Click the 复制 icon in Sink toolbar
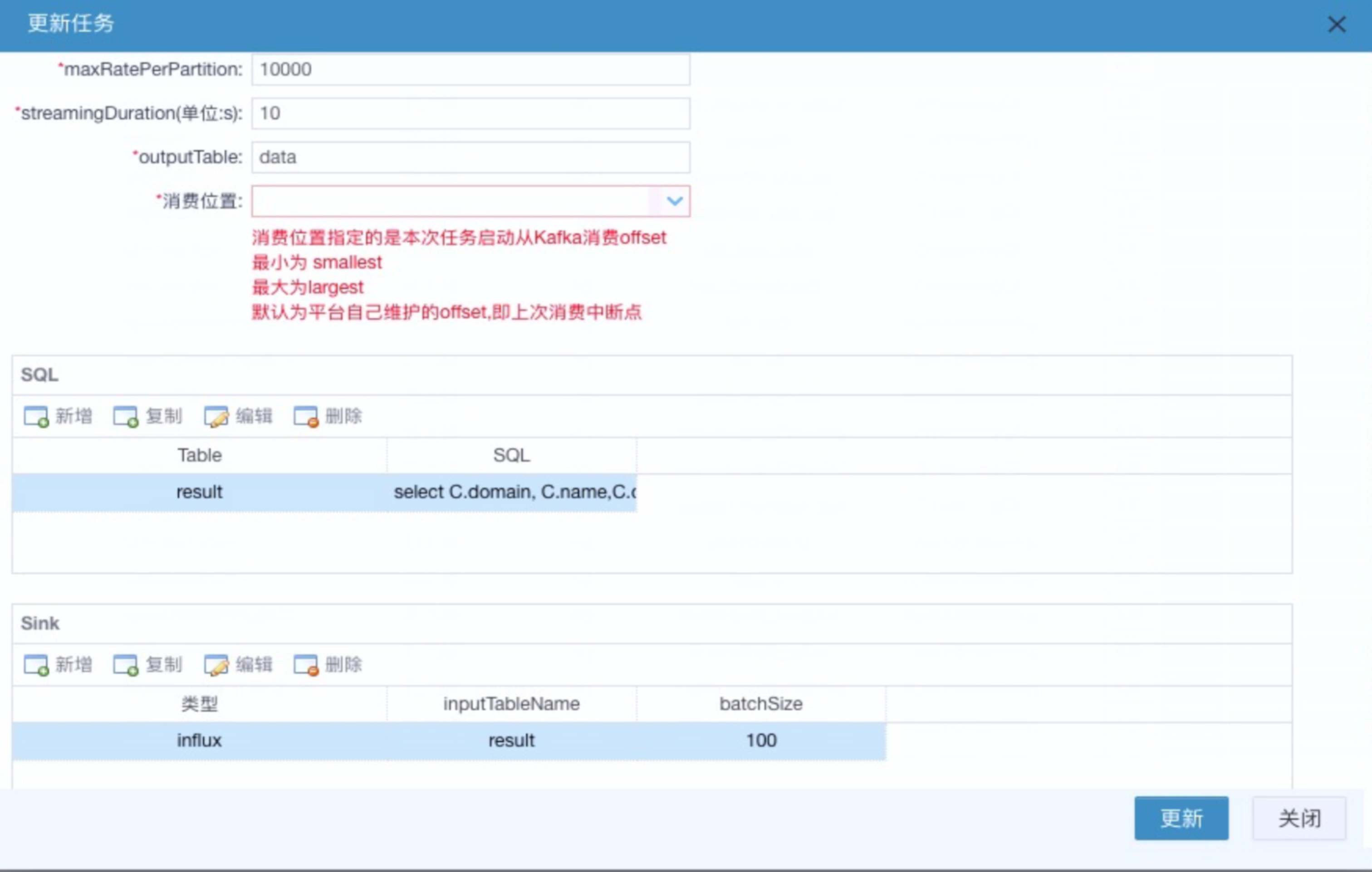Viewport: 1372px width, 872px height. click(x=125, y=665)
